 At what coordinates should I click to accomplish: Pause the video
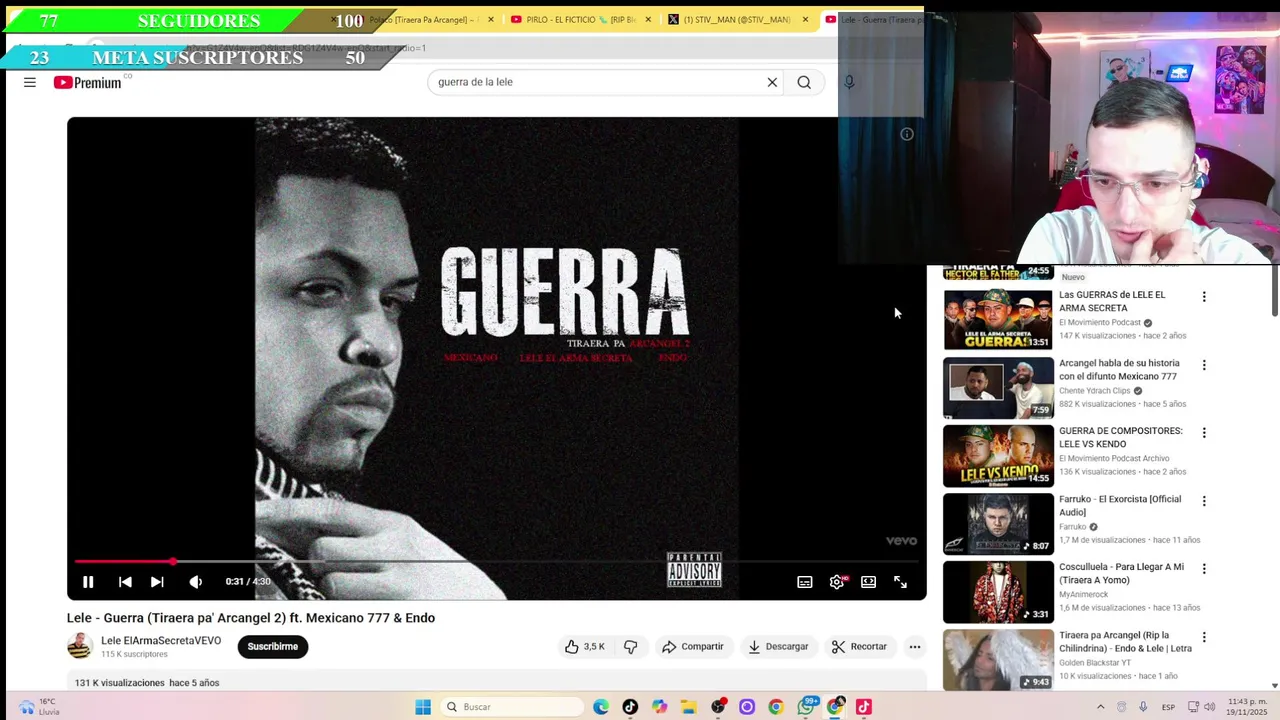88,581
